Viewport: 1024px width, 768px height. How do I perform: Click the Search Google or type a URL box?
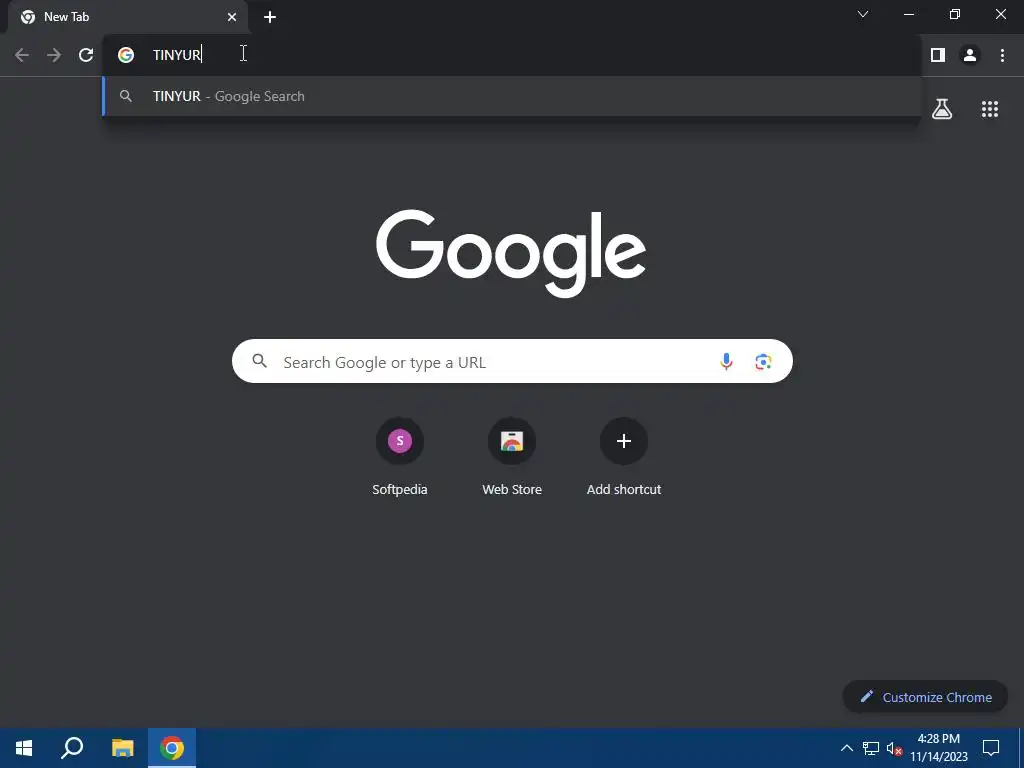(x=512, y=361)
